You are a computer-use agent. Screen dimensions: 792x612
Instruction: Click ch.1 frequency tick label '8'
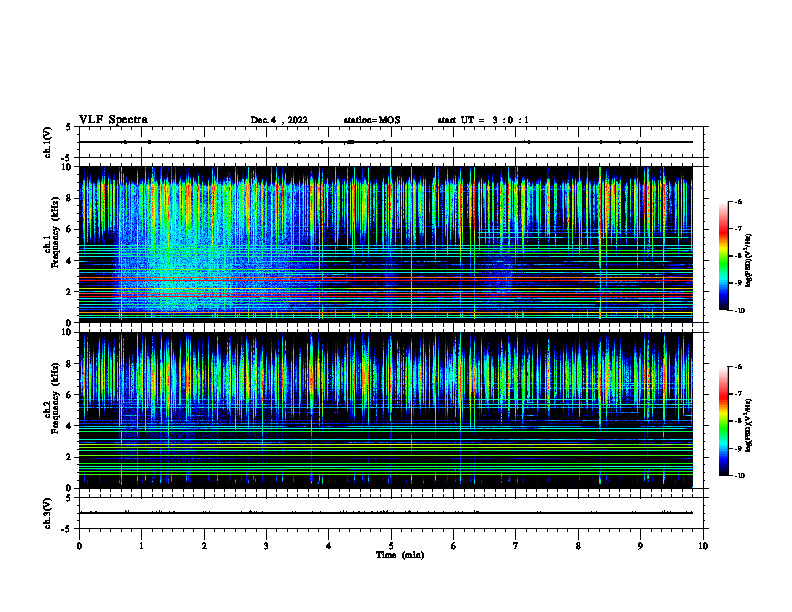click(x=70, y=198)
